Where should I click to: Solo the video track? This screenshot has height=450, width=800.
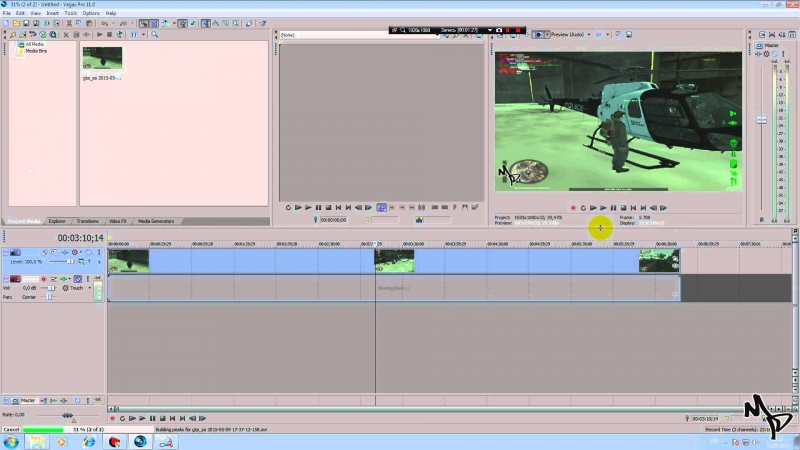pos(99,252)
